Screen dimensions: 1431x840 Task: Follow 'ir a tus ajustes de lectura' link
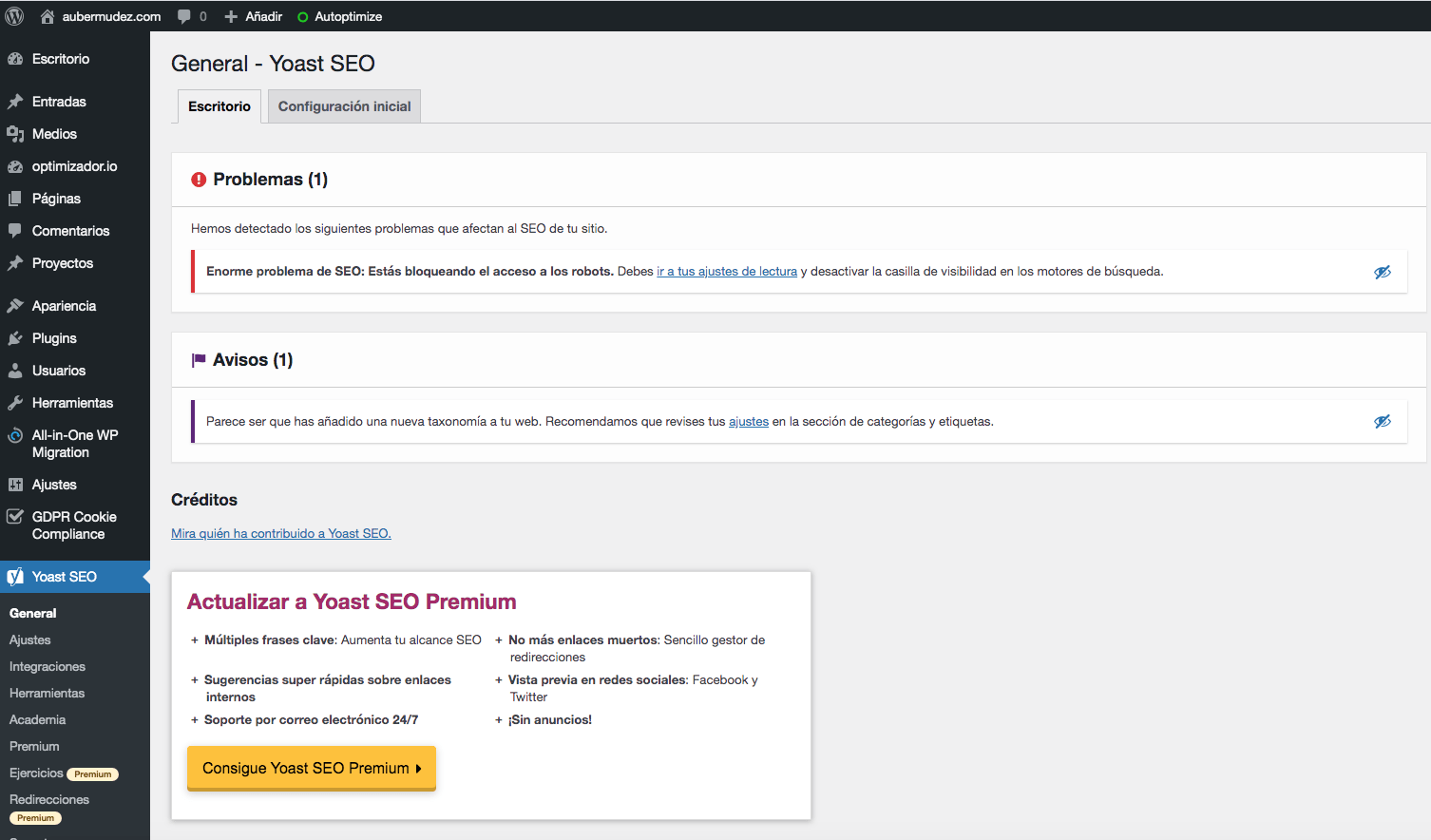(x=727, y=272)
